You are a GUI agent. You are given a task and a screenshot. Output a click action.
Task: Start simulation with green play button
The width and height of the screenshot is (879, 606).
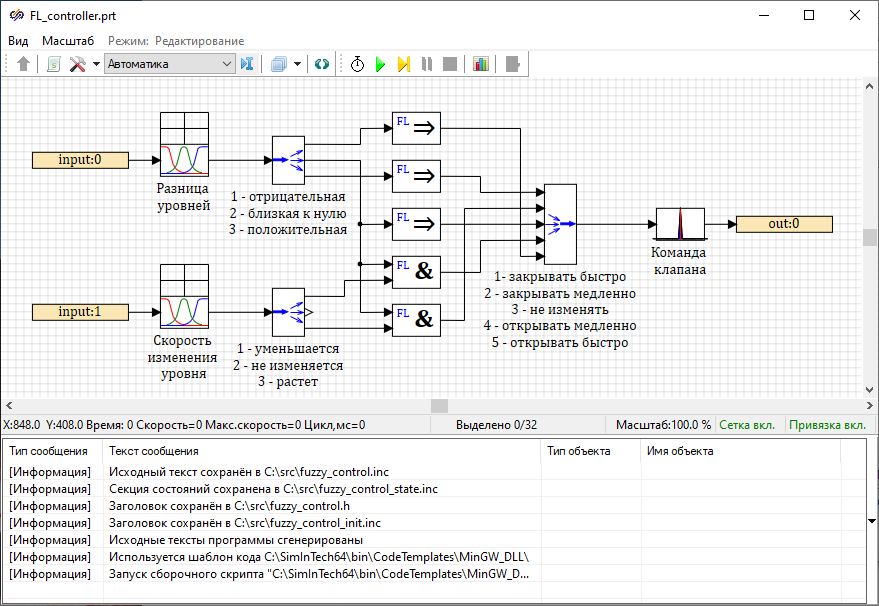click(380, 64)
